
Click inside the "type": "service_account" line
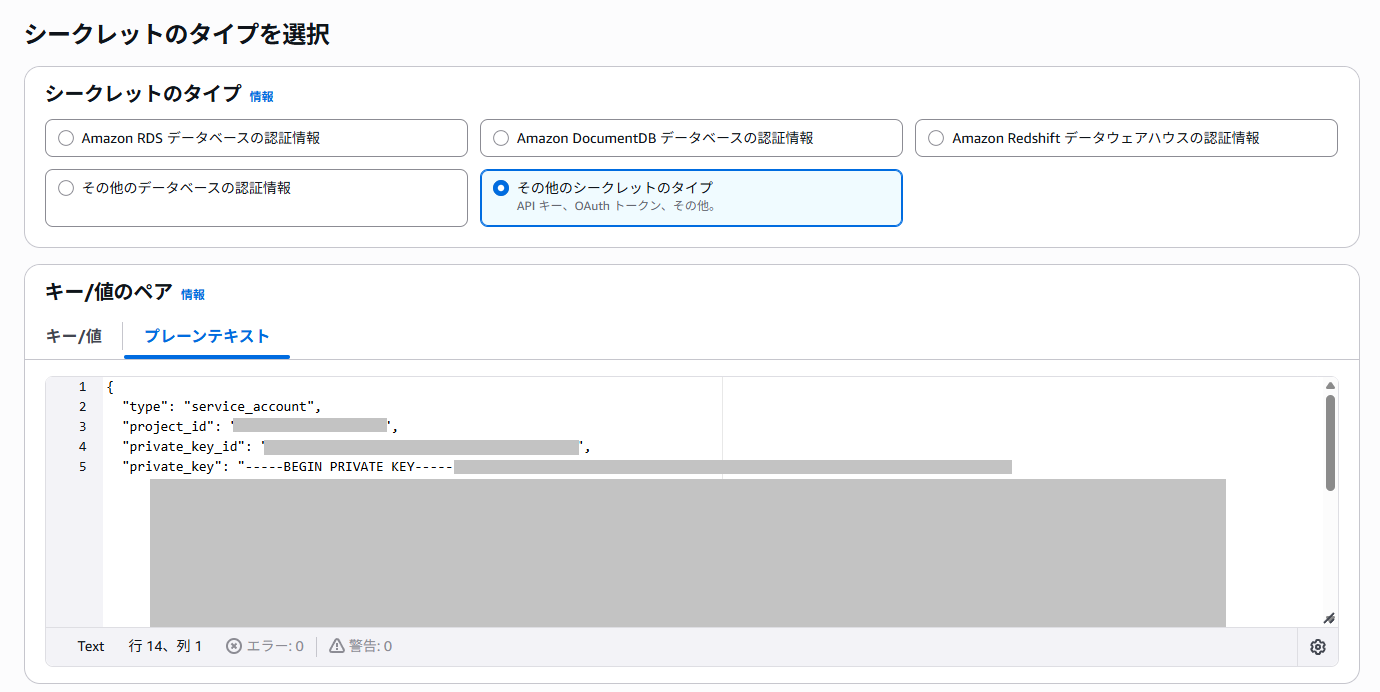coord(220,407)
